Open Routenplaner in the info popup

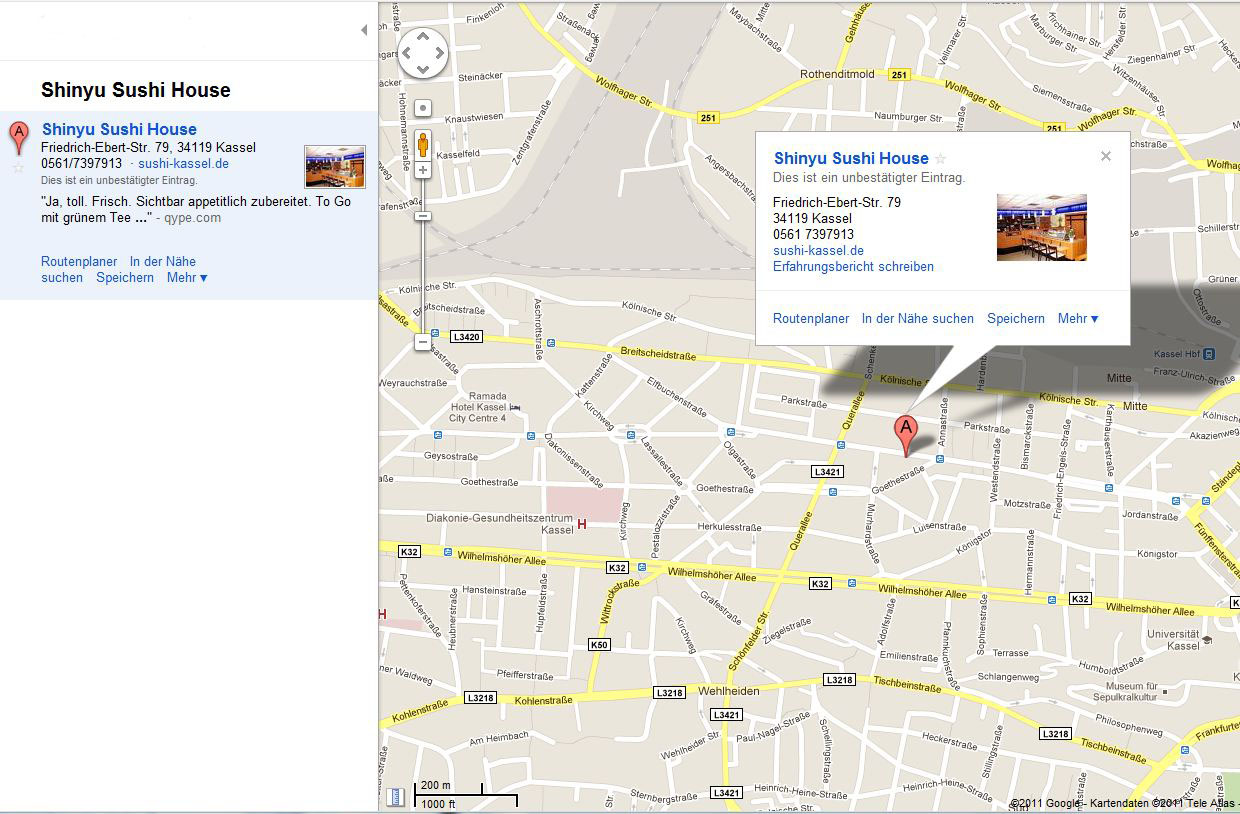811,319
